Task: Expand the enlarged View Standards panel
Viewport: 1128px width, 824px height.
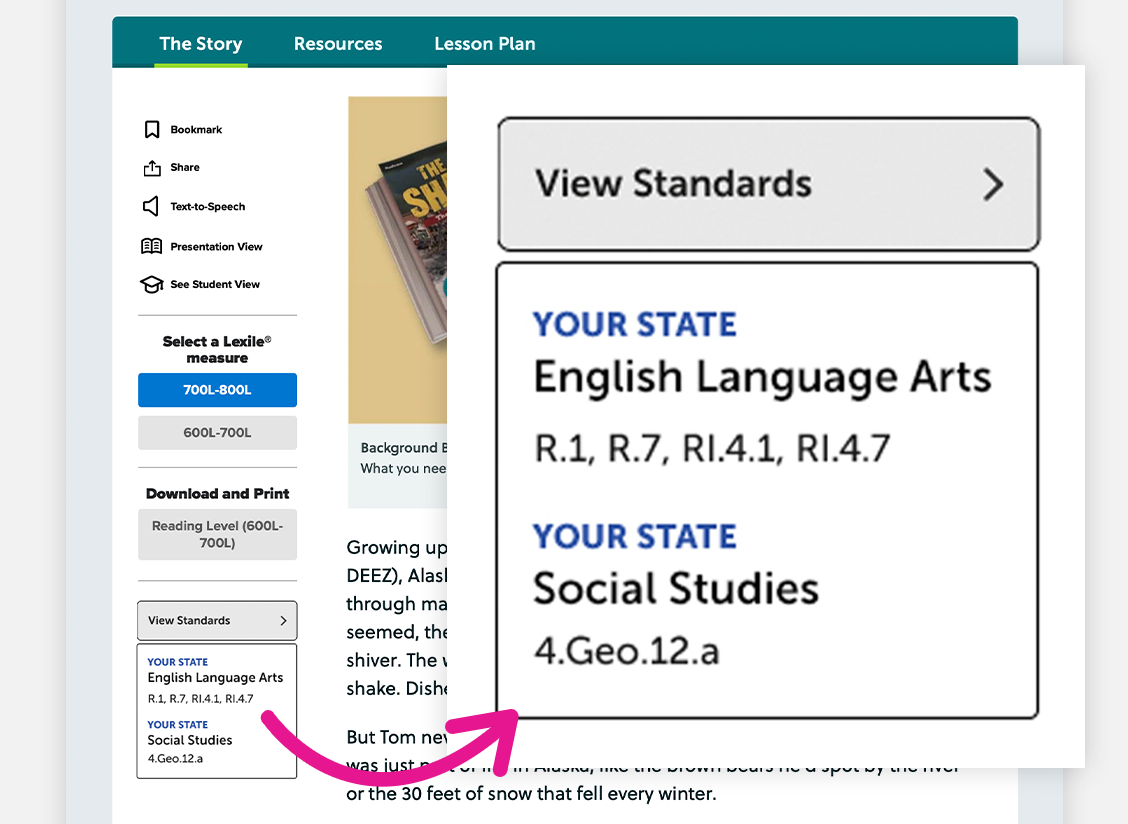Action: 700,185
